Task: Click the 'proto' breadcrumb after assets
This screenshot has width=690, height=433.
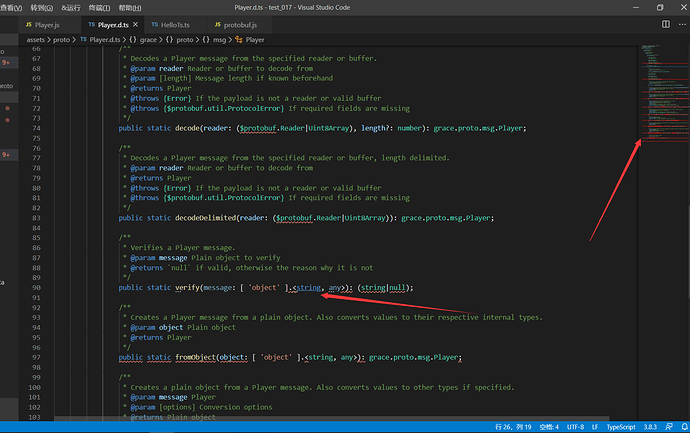Action: (62, 40)
